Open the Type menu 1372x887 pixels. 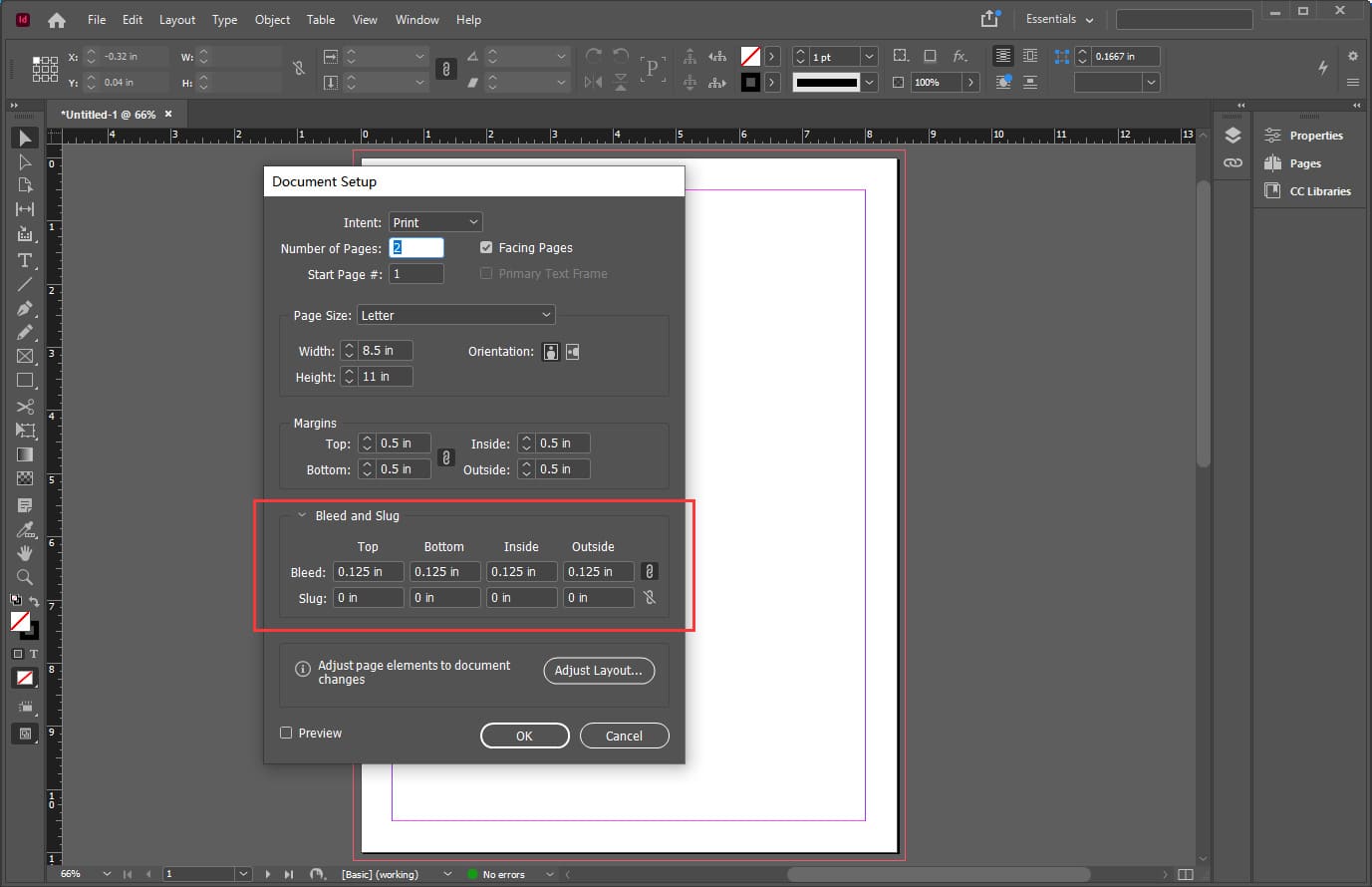pyautogui.click(x=224, y=19)
